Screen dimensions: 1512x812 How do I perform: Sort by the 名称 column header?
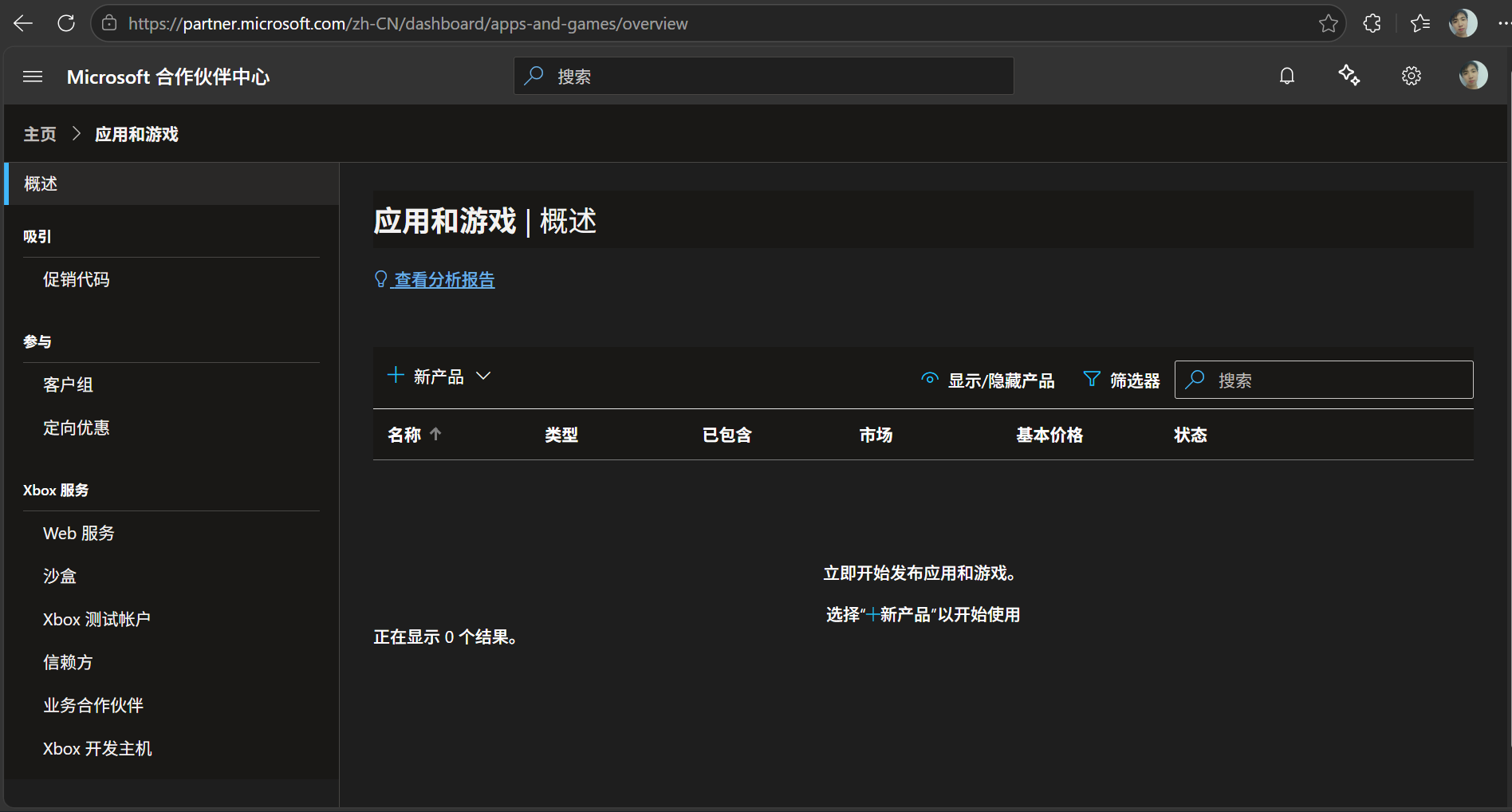pyautogui.click(x=404, y=435)
